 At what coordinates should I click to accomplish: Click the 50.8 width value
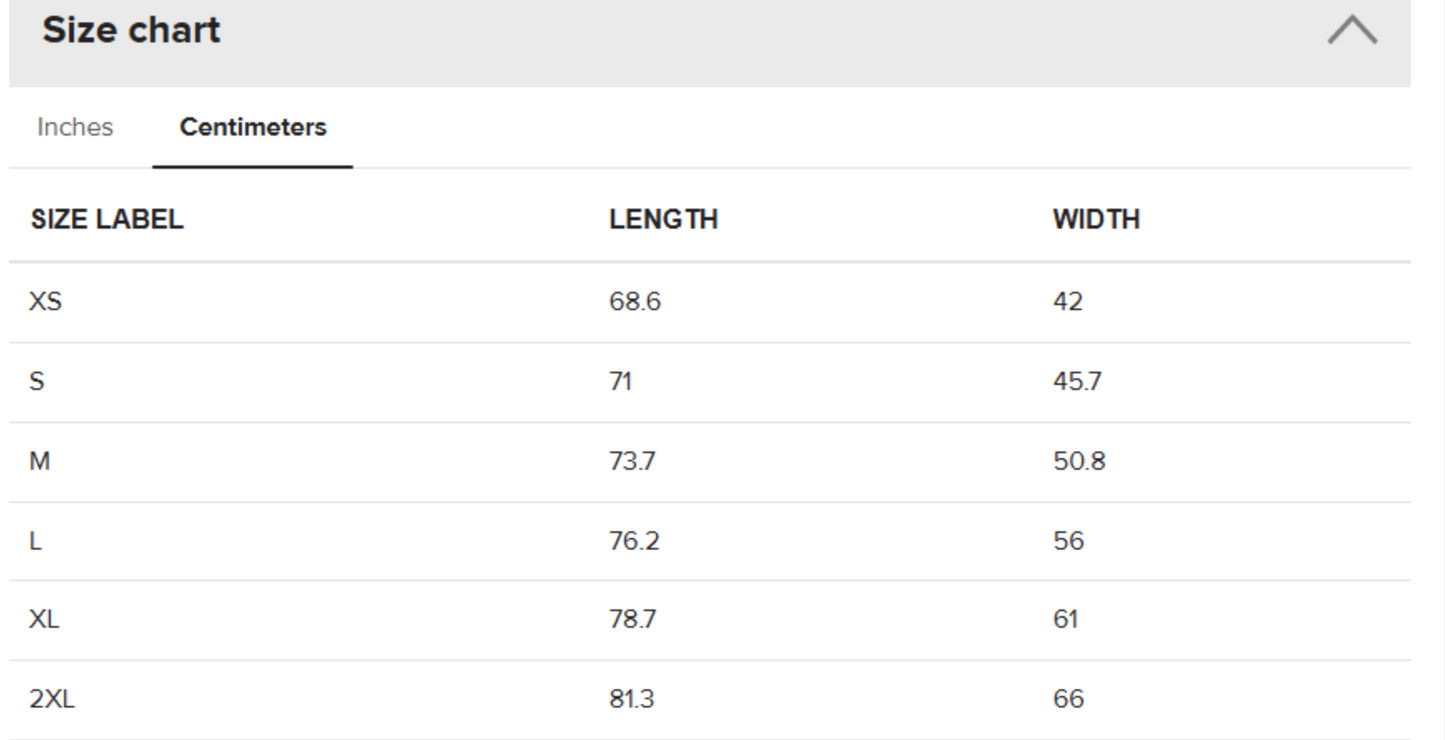pos(1079,461)
